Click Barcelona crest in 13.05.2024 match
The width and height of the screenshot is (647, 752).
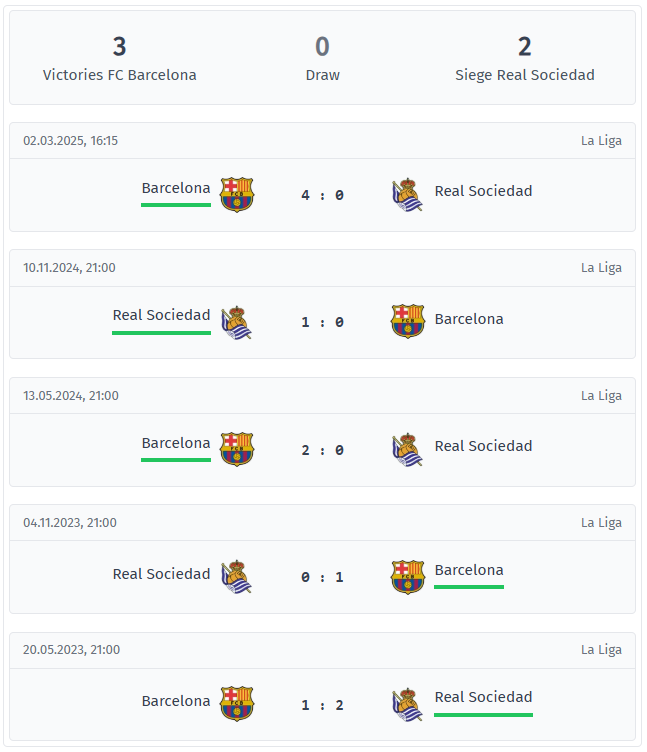(x=237, y=449)
